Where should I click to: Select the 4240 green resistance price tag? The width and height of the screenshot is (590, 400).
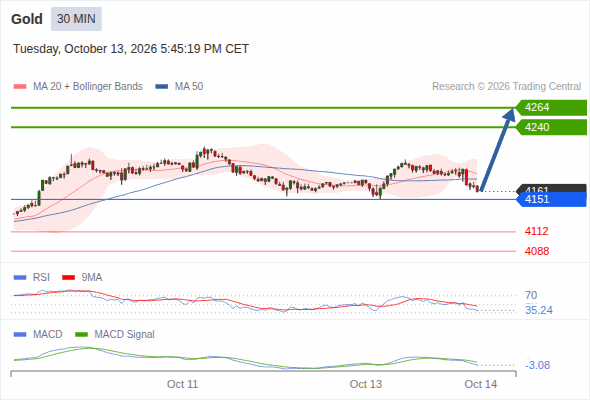pyautogui.click(x=551, y=127)
